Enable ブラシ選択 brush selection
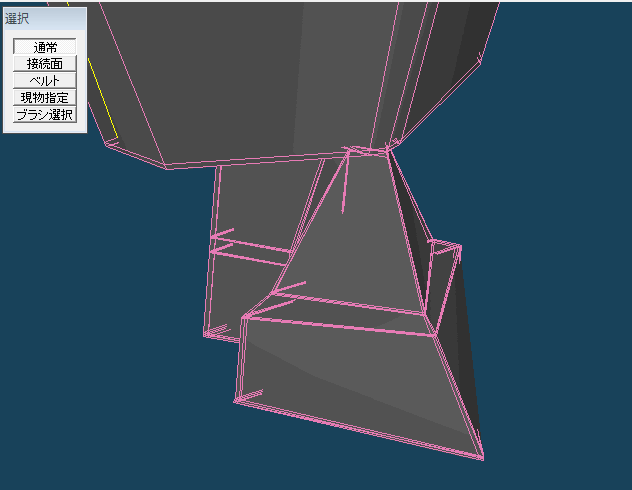The height and width of the screenshot is (490, 632). pyautogui.click(x=45, y=114)
